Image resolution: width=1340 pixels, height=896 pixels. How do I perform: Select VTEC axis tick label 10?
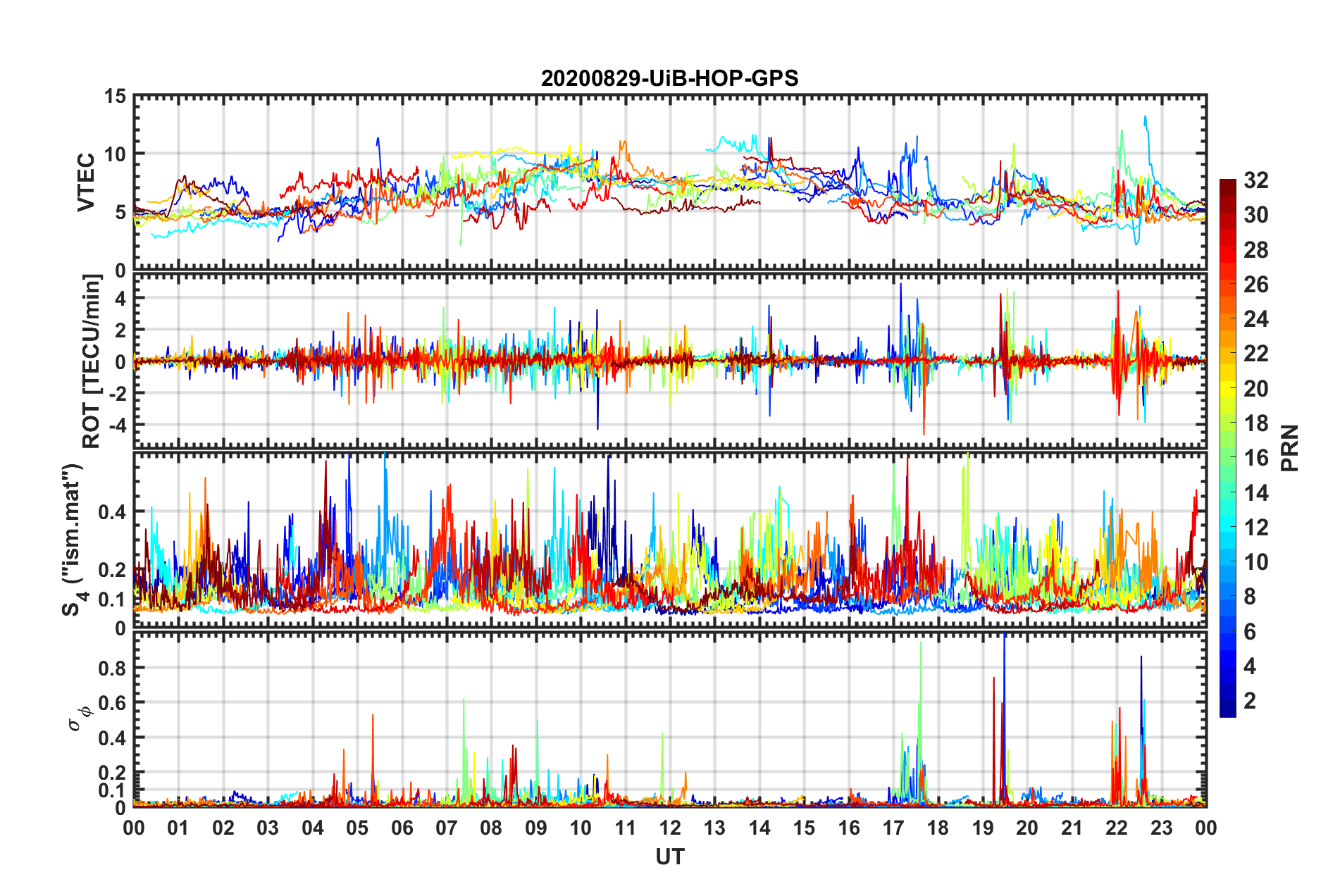[116, 154]
